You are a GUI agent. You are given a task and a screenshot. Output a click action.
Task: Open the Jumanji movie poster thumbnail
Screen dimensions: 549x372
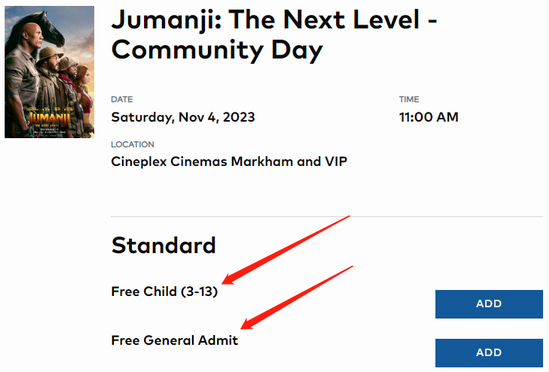pyautogui.click(x=49, y=72)
